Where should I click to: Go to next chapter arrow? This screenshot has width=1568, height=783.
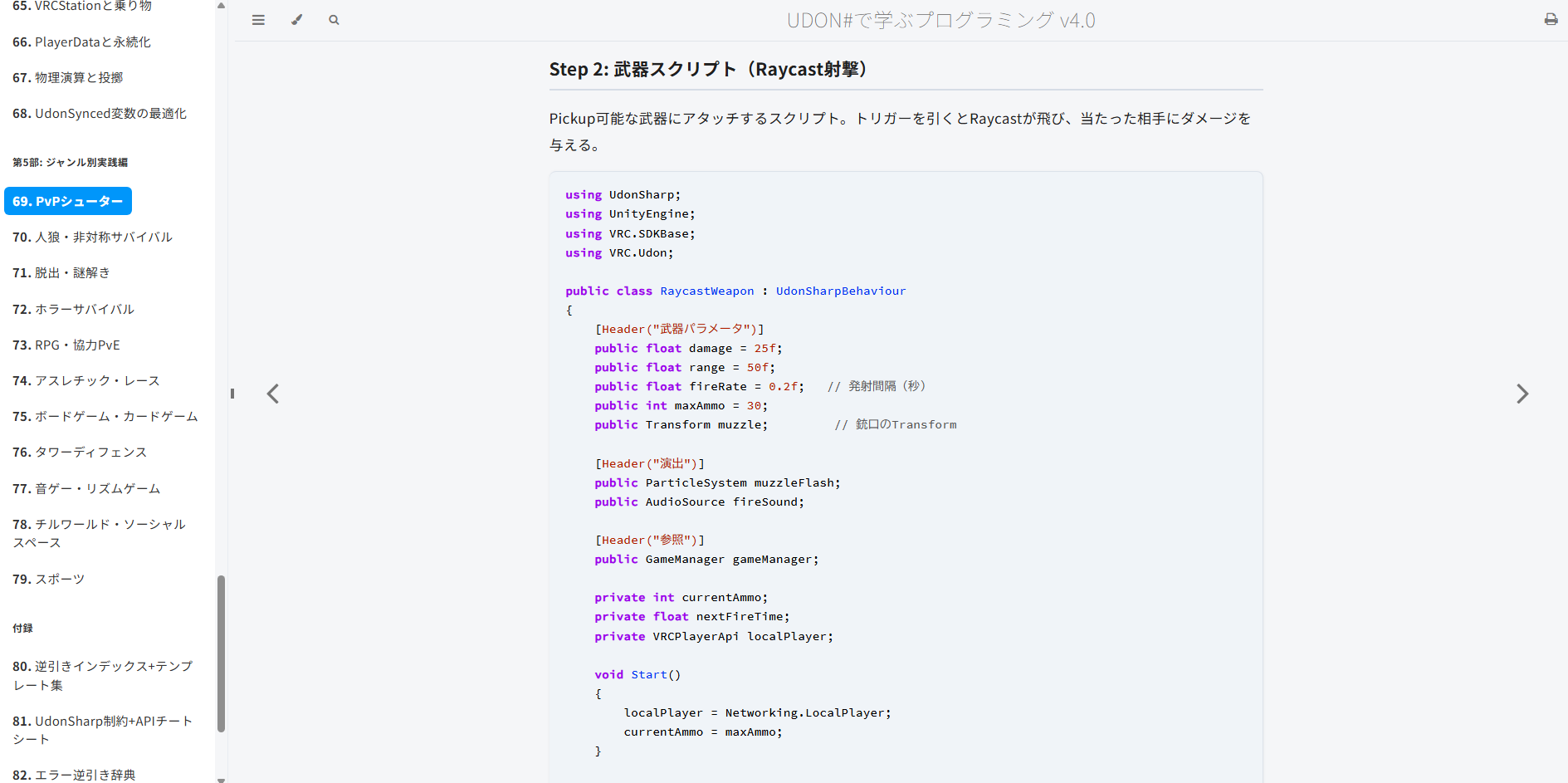(x=1522, y=394)
